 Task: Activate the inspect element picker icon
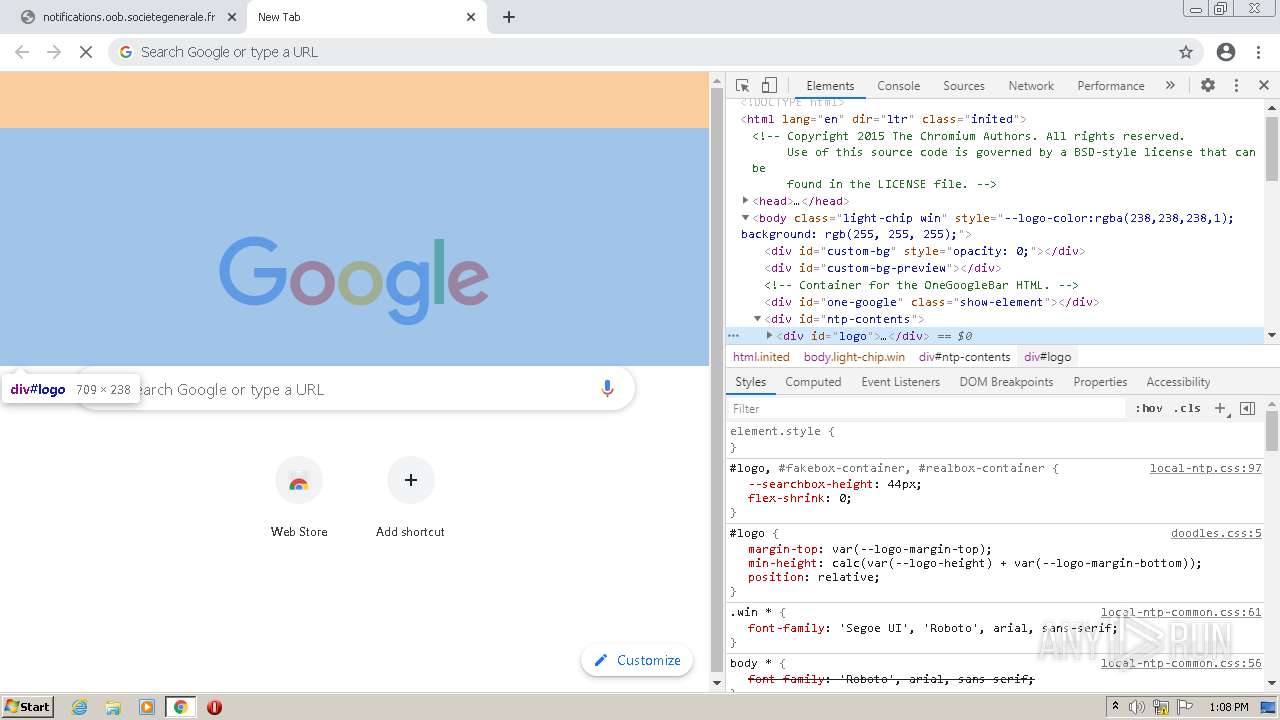(x=742, y=86)
